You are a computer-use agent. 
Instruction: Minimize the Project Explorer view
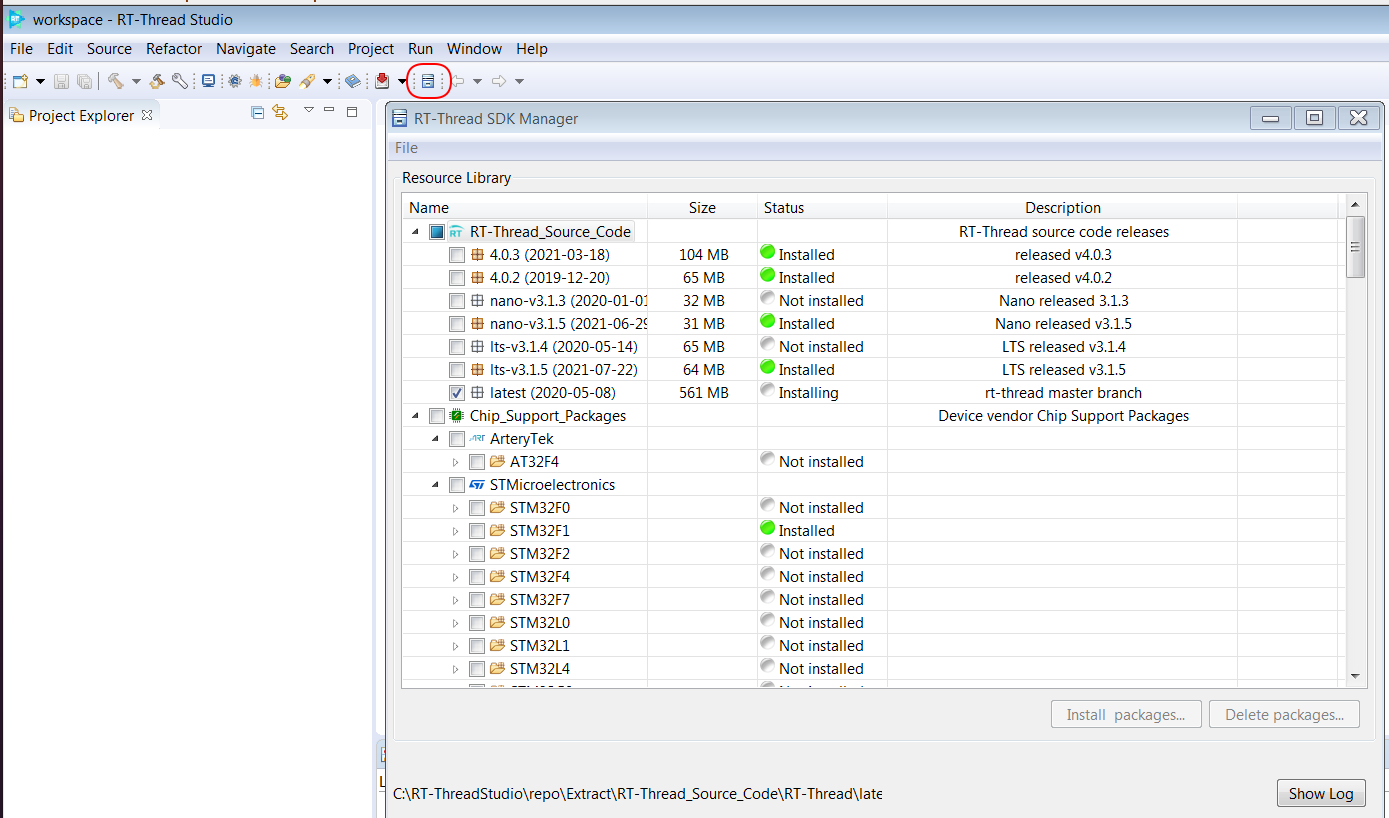pos(329,111)
